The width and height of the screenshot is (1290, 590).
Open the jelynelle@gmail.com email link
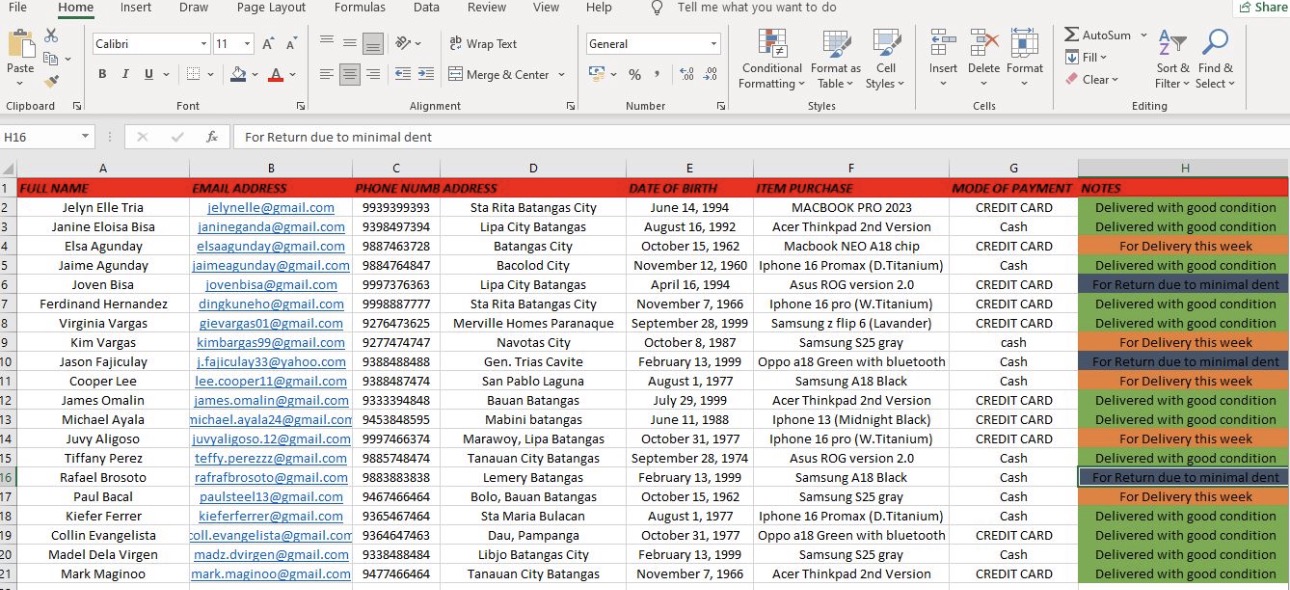point(271,208)
